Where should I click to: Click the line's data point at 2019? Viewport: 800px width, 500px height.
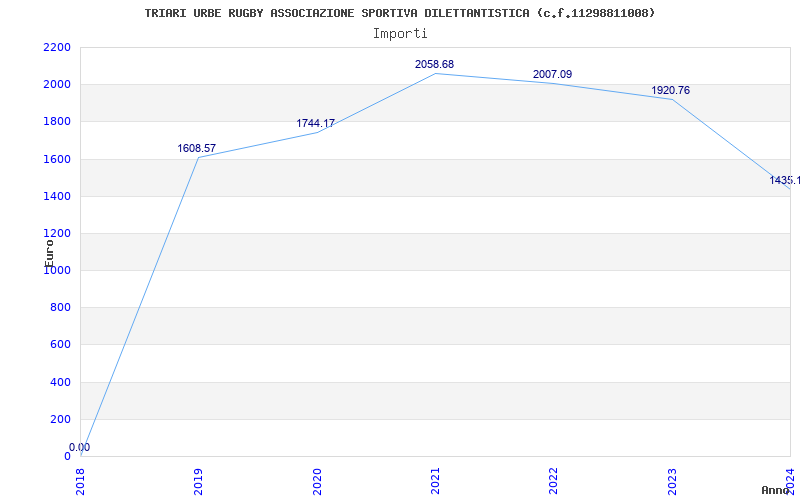(x=198, y=157)
